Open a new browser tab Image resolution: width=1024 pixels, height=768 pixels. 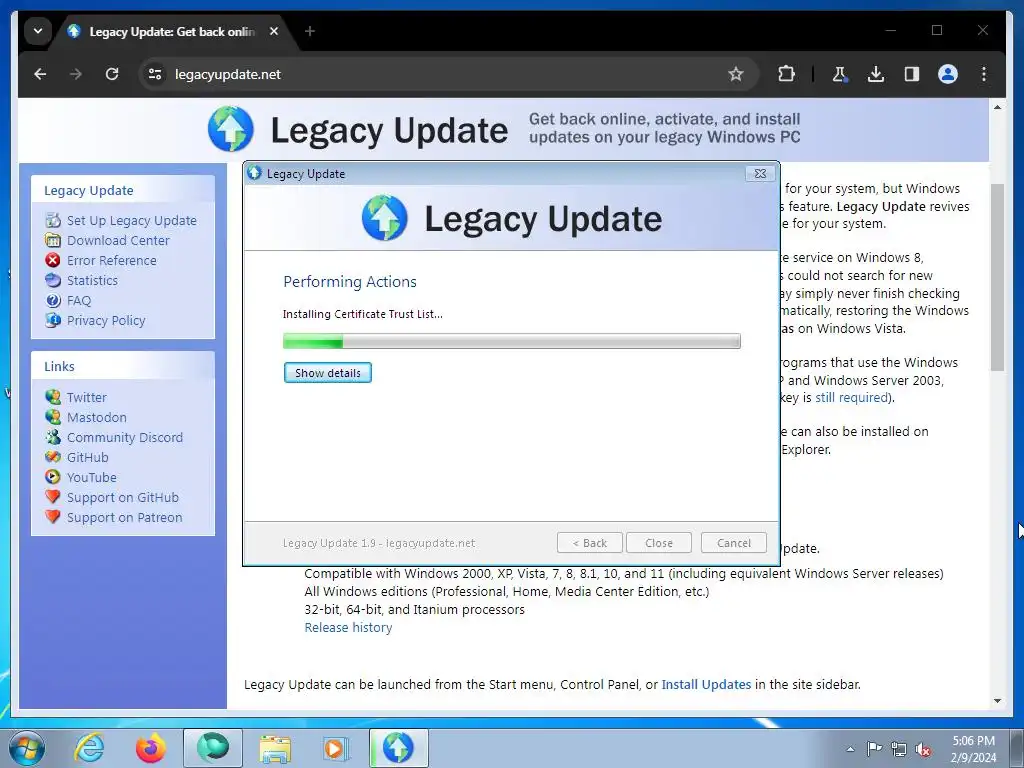(310, 31)
